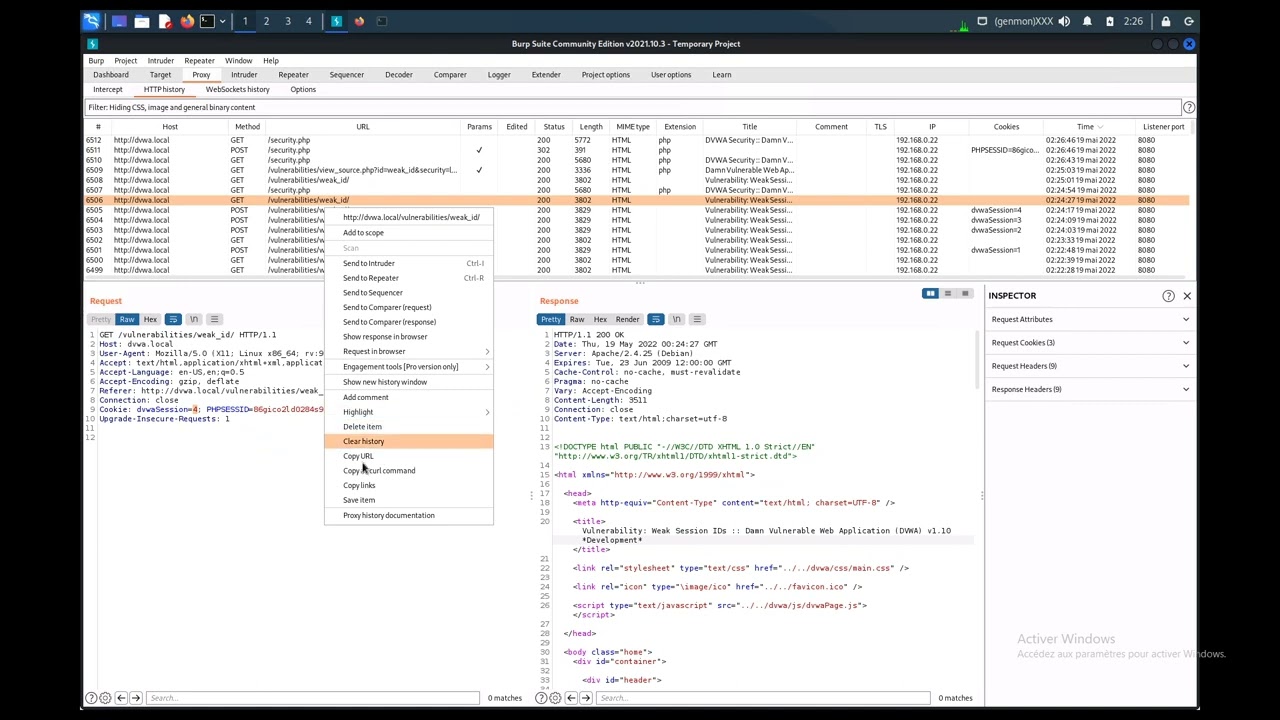Open the Intercept sub-tab
1280x720 pixels.
tap(108, 90)
